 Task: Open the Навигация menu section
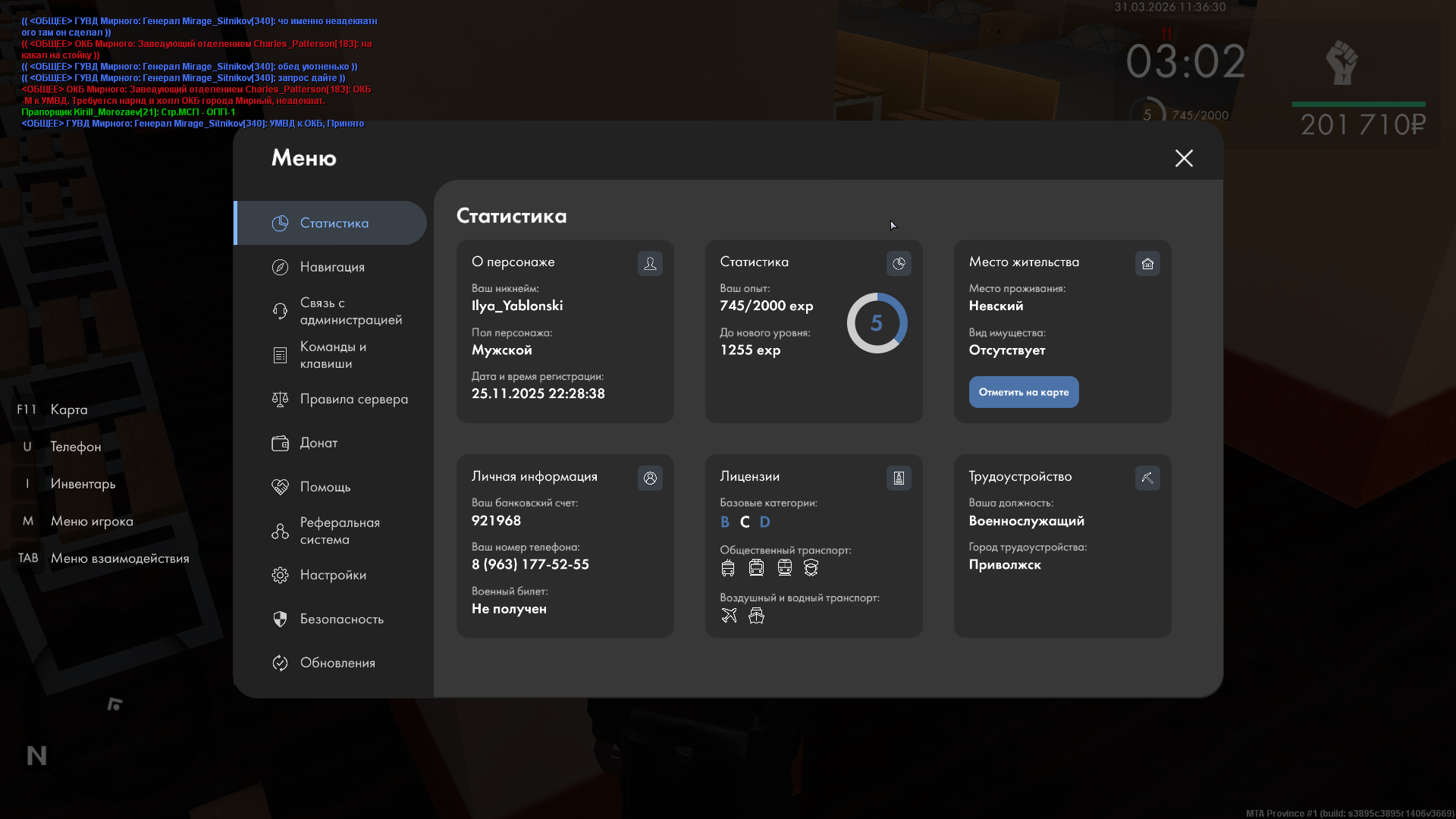(332, 267)
